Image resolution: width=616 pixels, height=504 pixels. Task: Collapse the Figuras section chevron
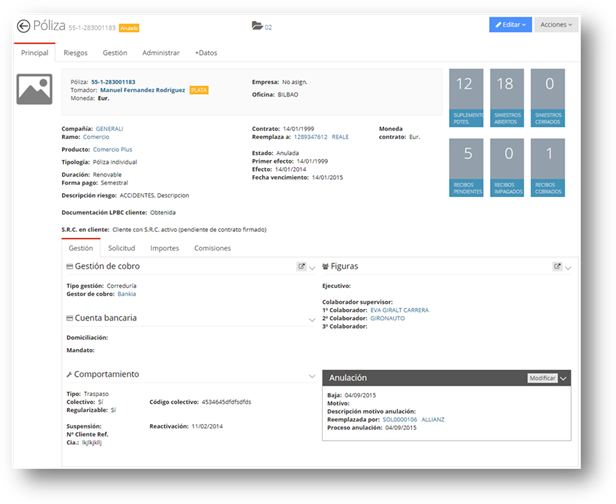tap(568, 268)
